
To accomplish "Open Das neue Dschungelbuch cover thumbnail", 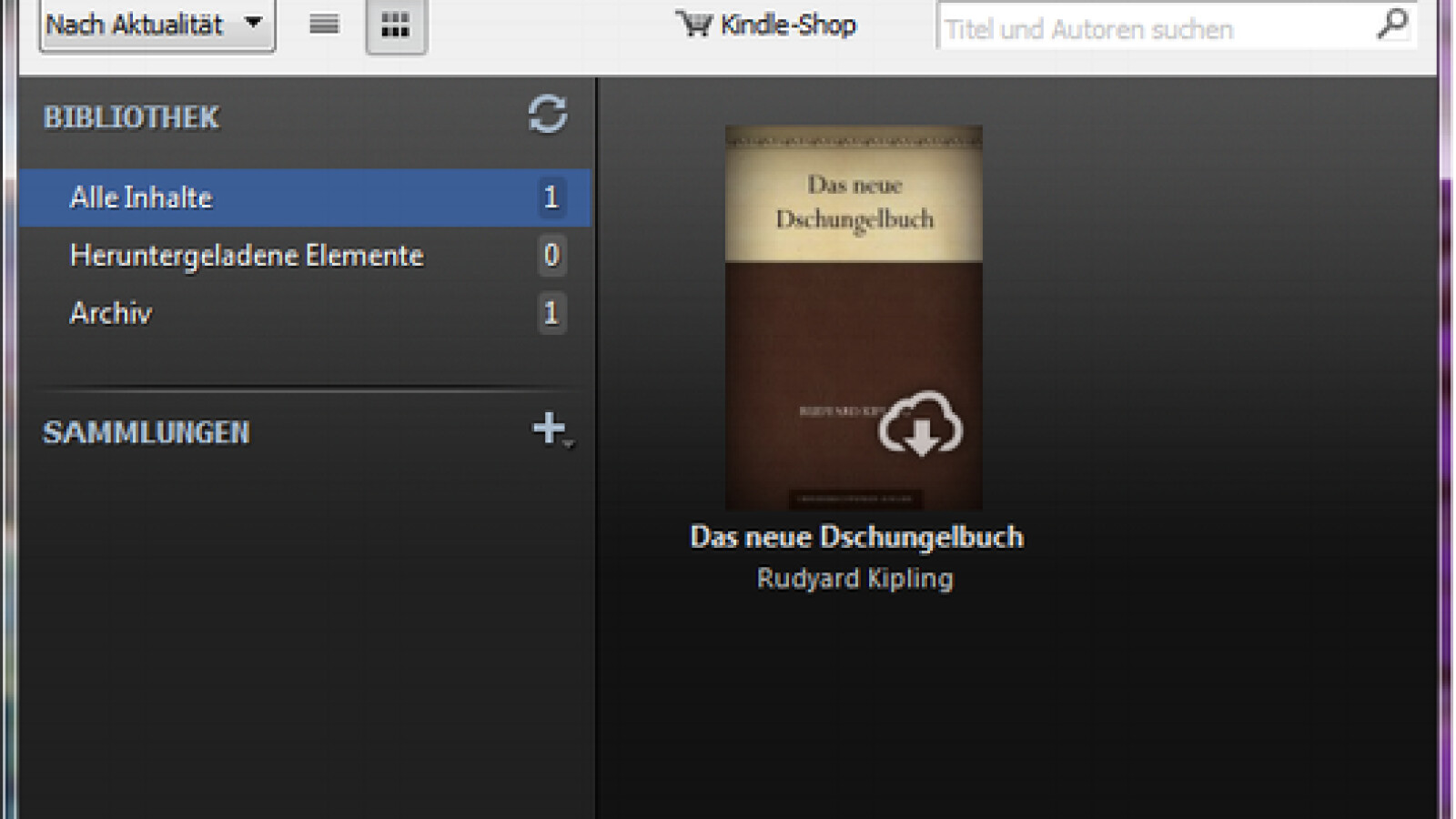I will pos(854,318).
